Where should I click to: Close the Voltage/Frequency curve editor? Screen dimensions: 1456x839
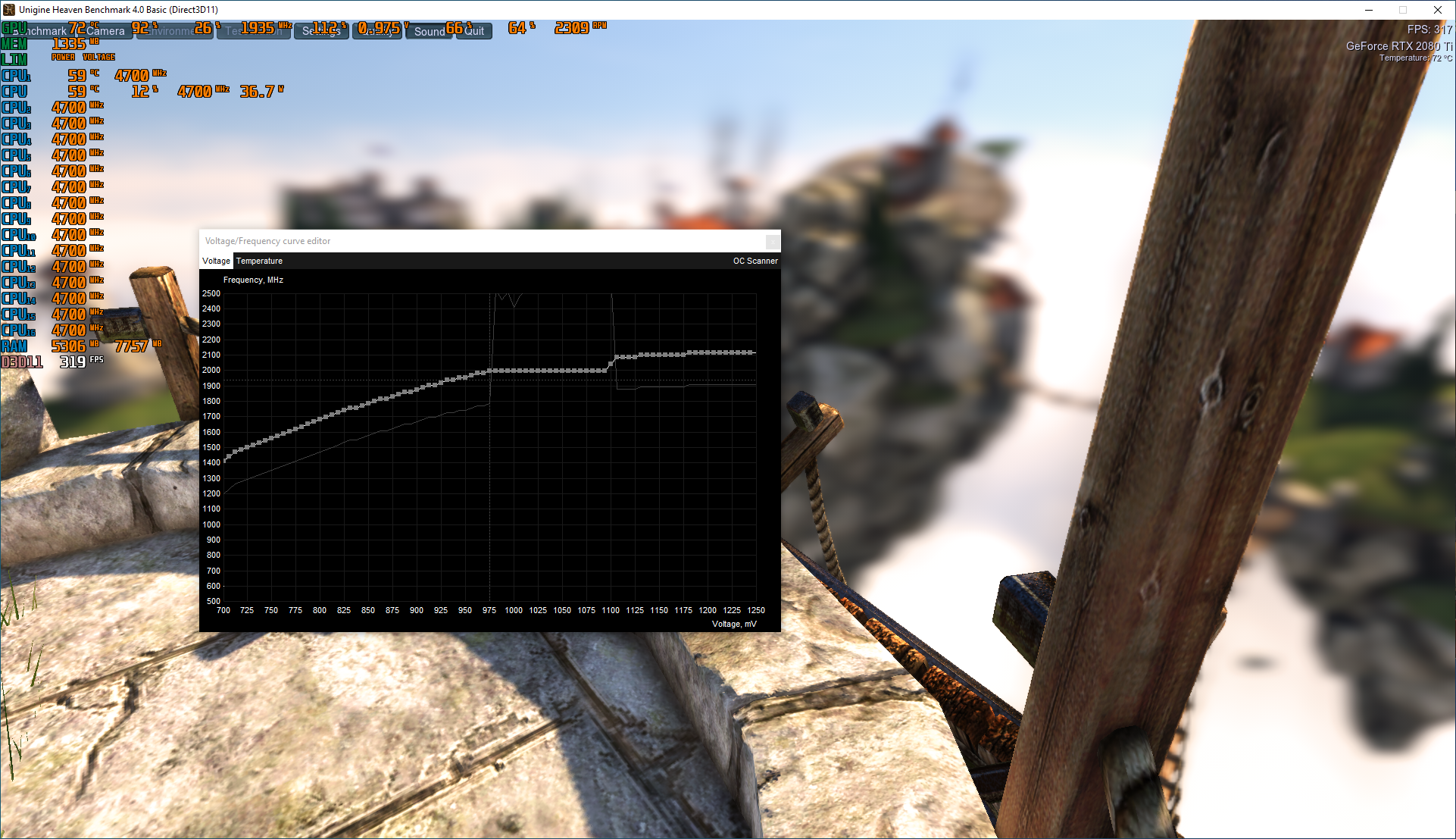click(x=772, y=241)
